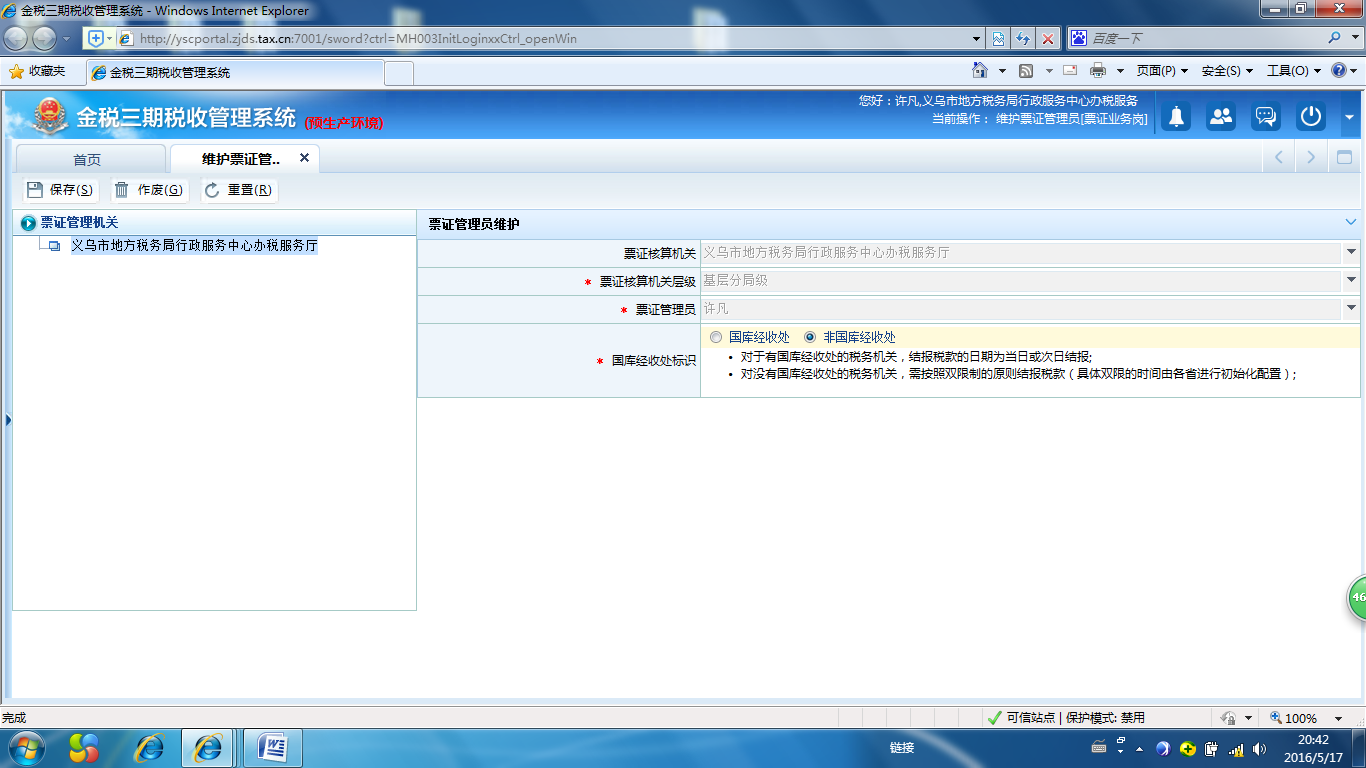Show hidden tray icons arrow
This screenshot has width=1366, height=768.
click(x=1139, y=749)
